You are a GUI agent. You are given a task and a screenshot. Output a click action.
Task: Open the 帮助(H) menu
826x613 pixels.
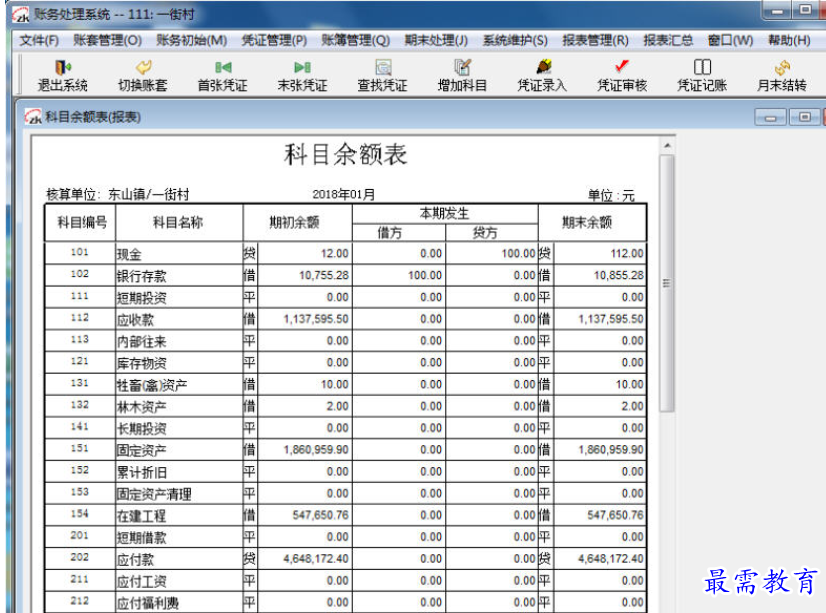(789, 41)
